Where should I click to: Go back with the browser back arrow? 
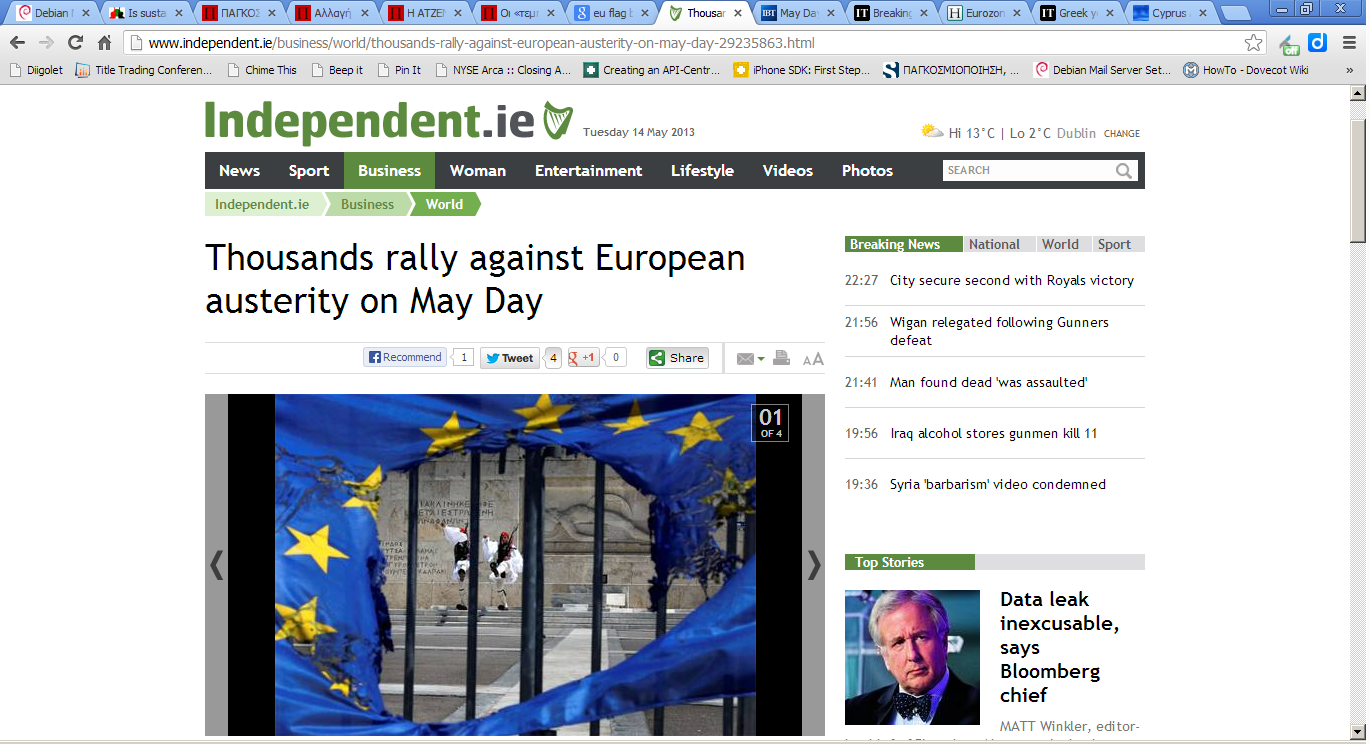pos(17,43)
